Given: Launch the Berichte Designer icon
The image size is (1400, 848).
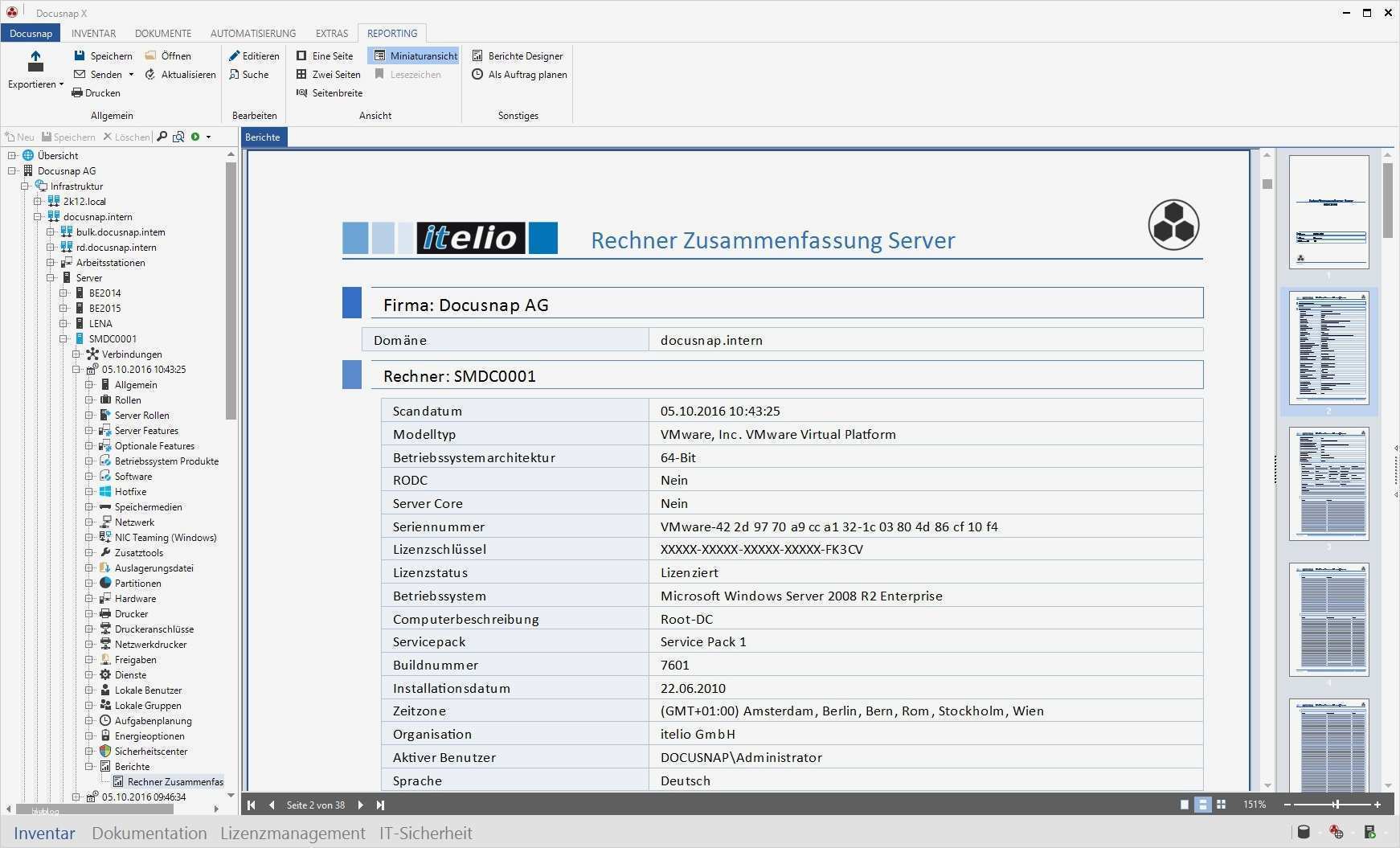Looking at the screenshot, I should 477,55.
